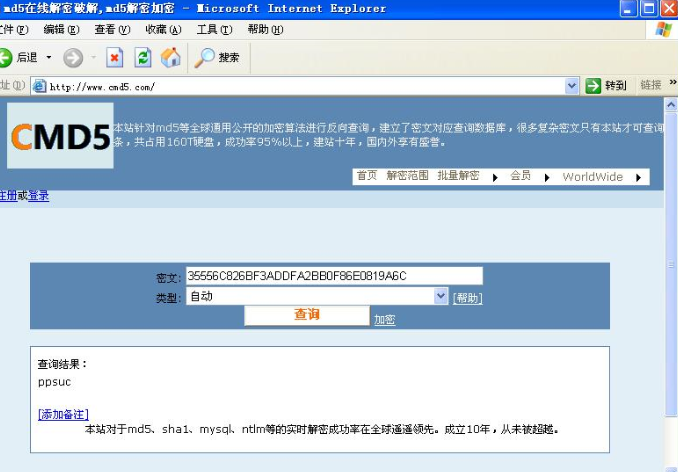The height and width of the screenshot is (472, 678).
Task: Click the 注册 register link
Action: point(8,196)
